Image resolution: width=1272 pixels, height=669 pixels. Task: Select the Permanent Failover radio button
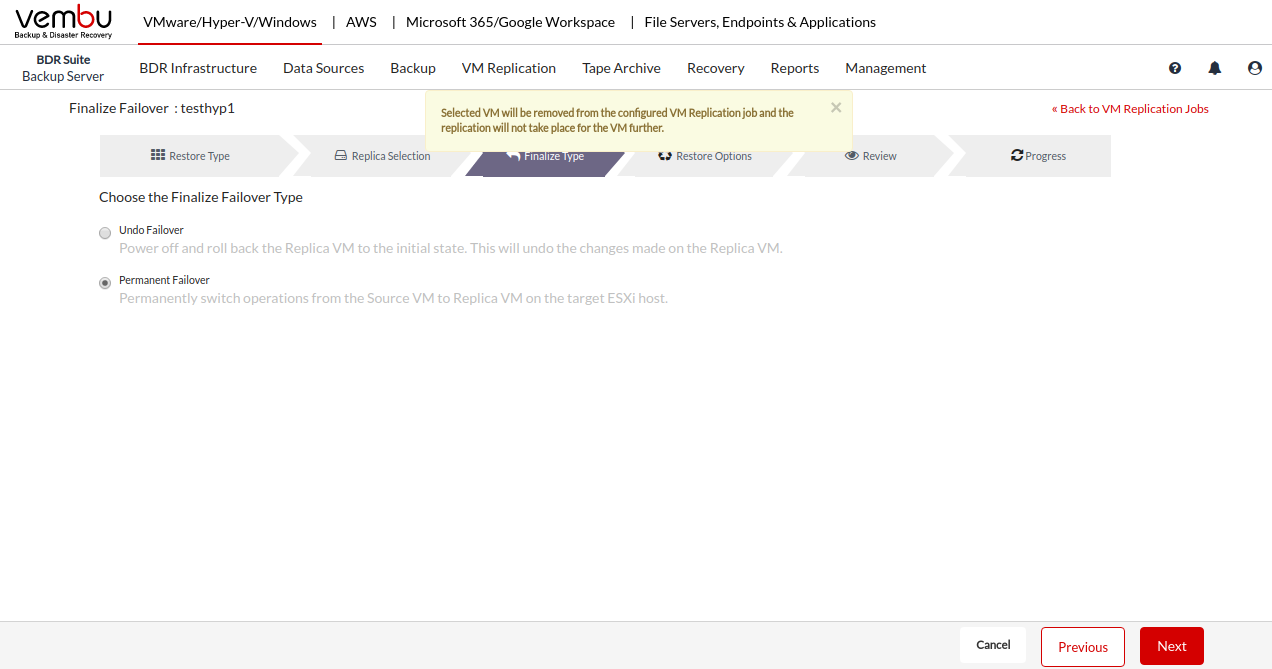(x=105, y=283)
